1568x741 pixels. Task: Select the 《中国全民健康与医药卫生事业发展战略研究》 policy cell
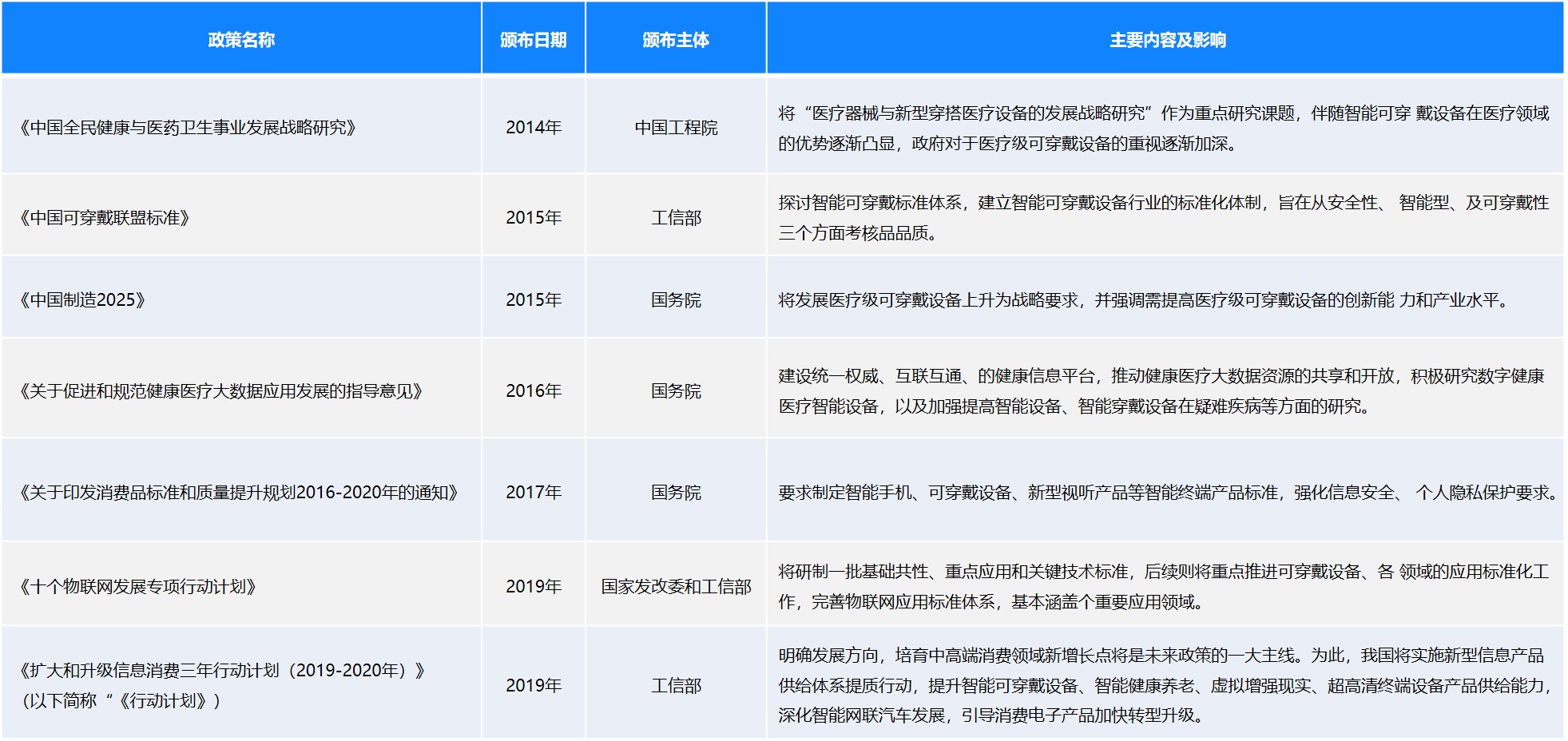[x=189, y=128]
